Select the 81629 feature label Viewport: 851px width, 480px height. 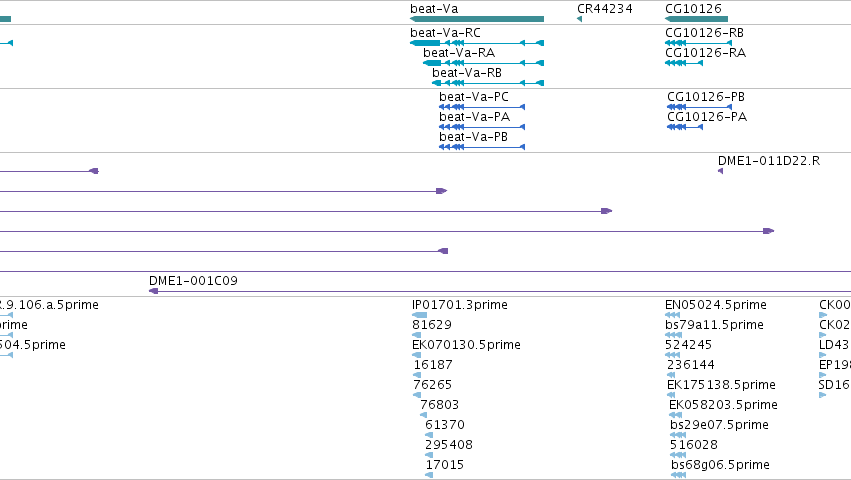pos(432,325)
